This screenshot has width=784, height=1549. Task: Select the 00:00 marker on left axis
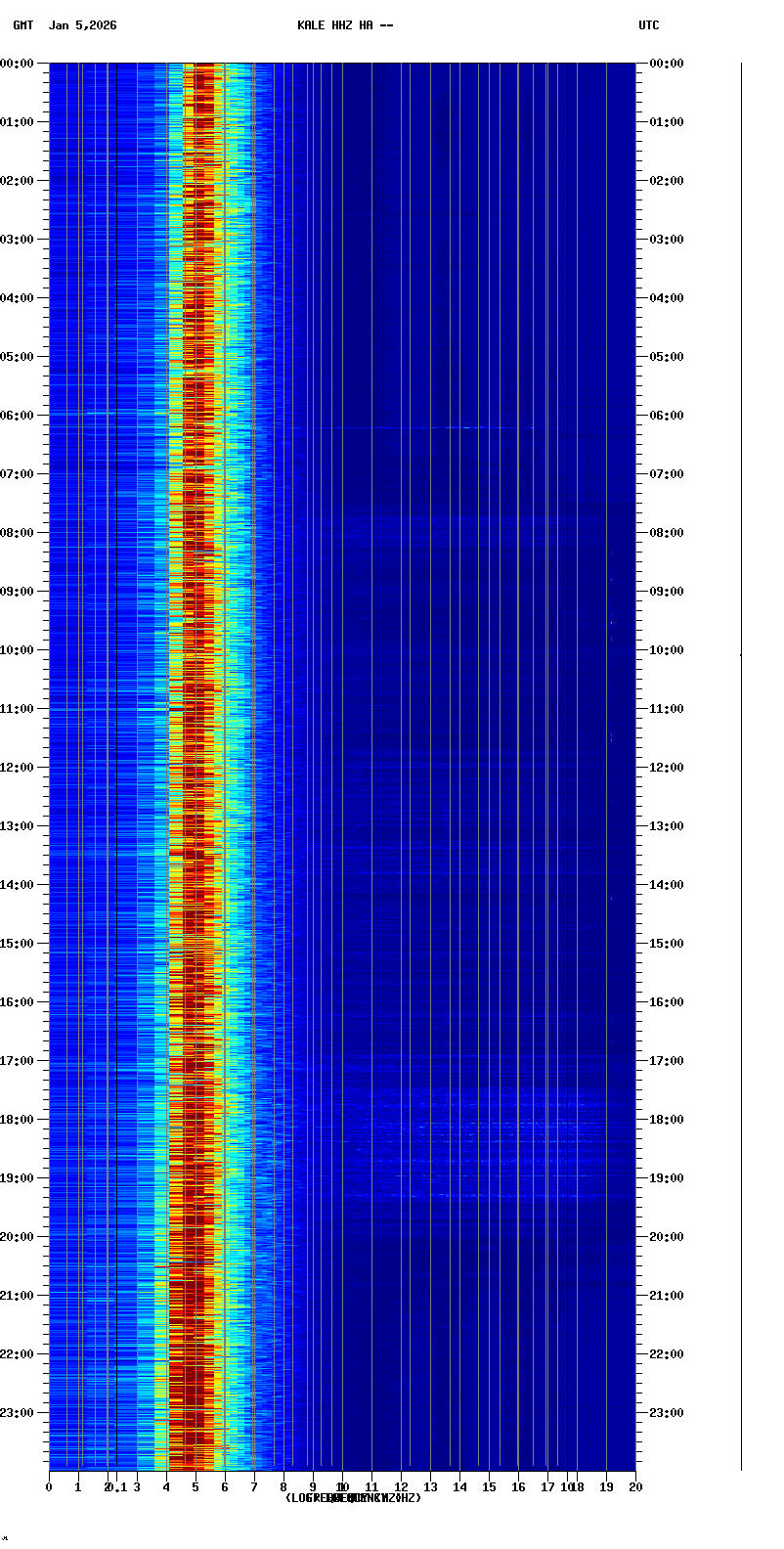pos(18,64)
